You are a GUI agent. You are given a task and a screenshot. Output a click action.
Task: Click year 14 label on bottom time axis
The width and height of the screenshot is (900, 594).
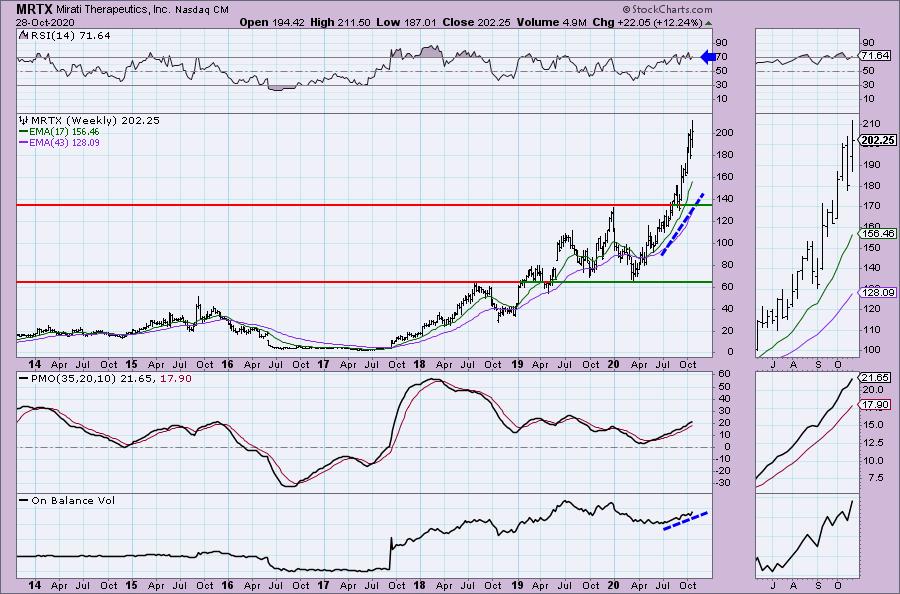click(34, 585)
